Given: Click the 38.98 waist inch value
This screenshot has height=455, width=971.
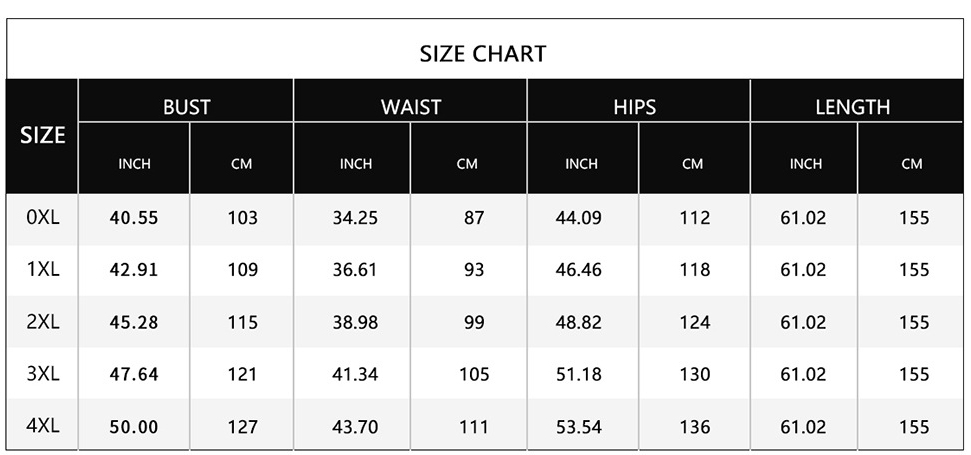Looking at the screenshot, I should 355,322.
